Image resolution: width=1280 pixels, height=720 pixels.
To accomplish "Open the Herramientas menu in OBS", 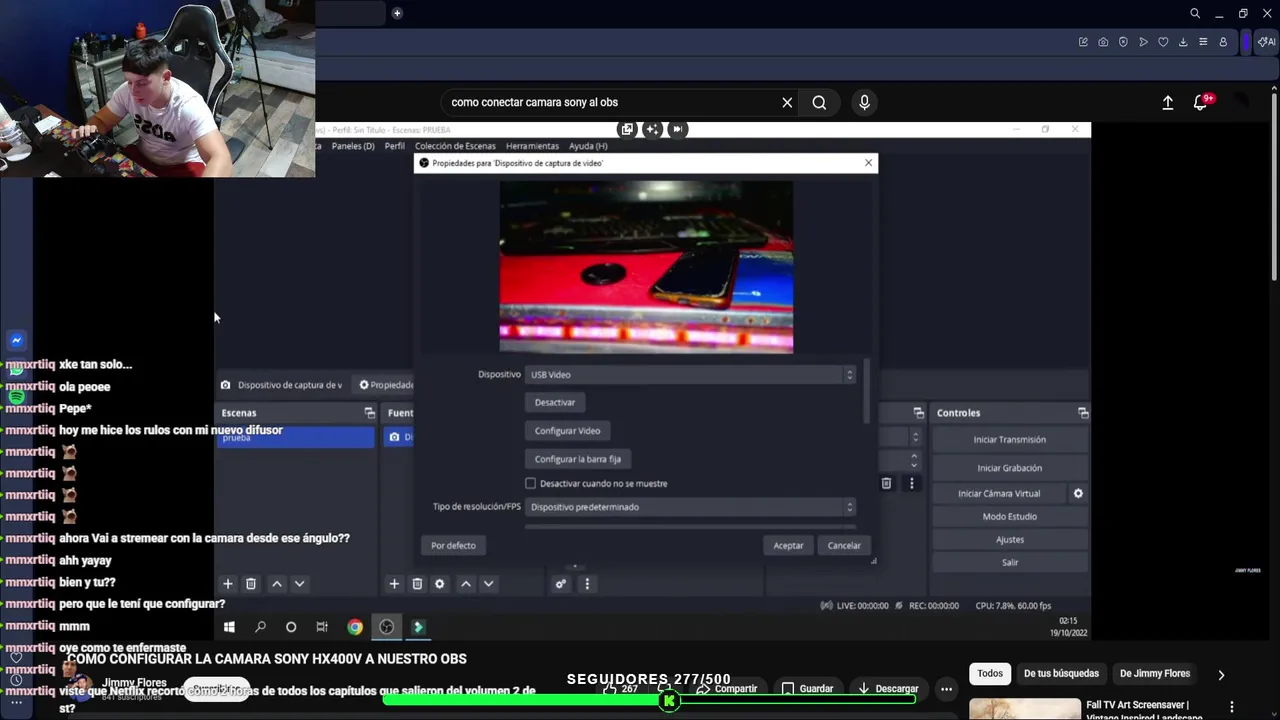I will click(x=532, y=146).
